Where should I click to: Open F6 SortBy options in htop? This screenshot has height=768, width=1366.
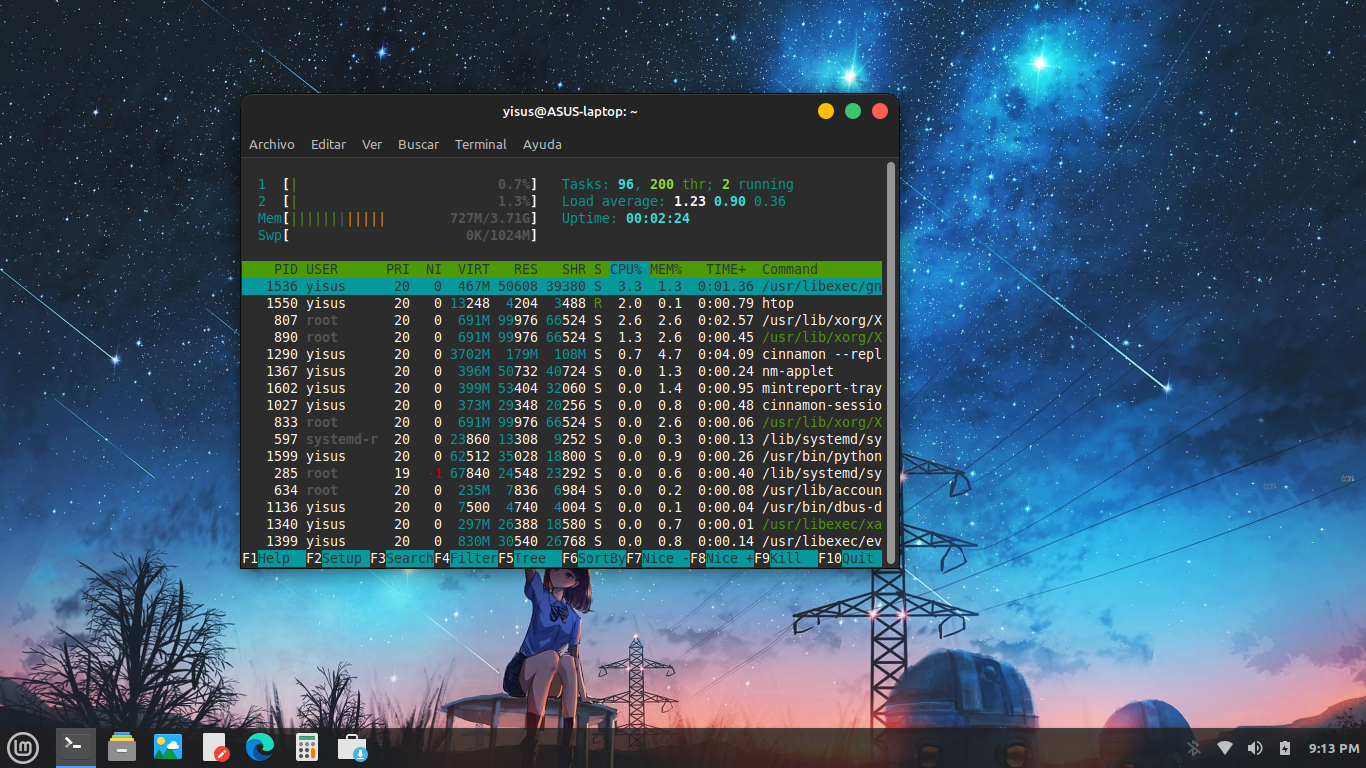coord(594,558)
